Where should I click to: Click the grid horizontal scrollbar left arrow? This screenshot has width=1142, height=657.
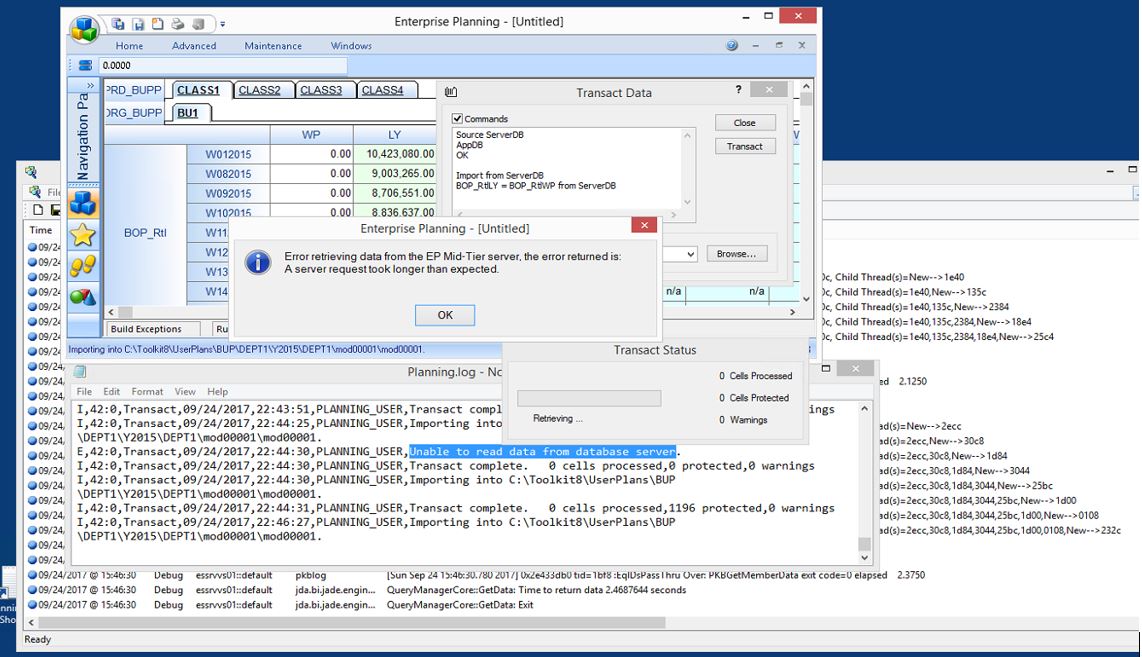tap(111, 312)
